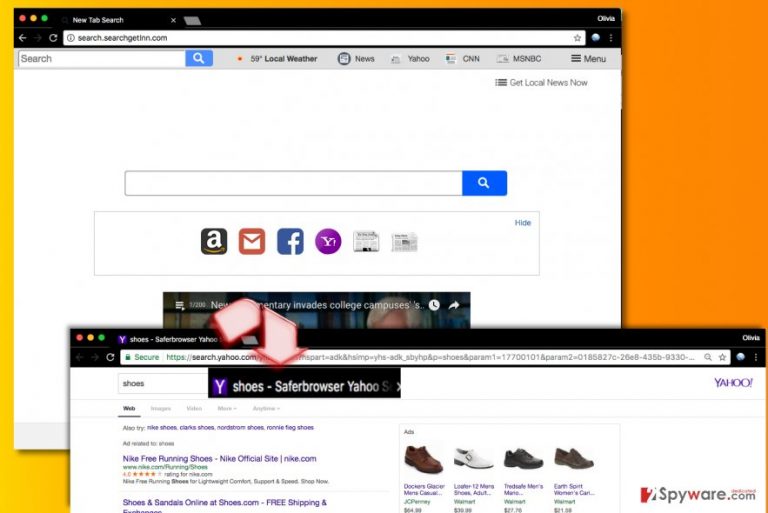
Task: Open the purple Yahoo shortcut icon
Action: click(328, 242)
